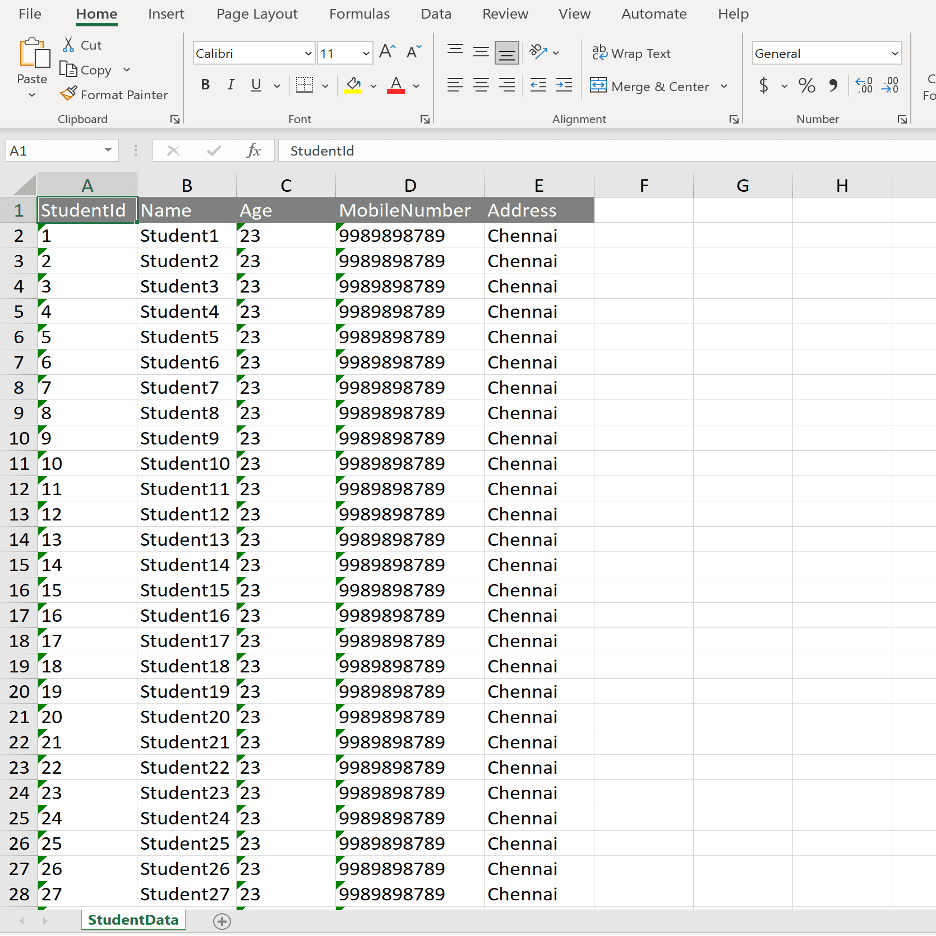Open Clipboard group dialog launcher
The image size is (936, 936).
(175, 119)
